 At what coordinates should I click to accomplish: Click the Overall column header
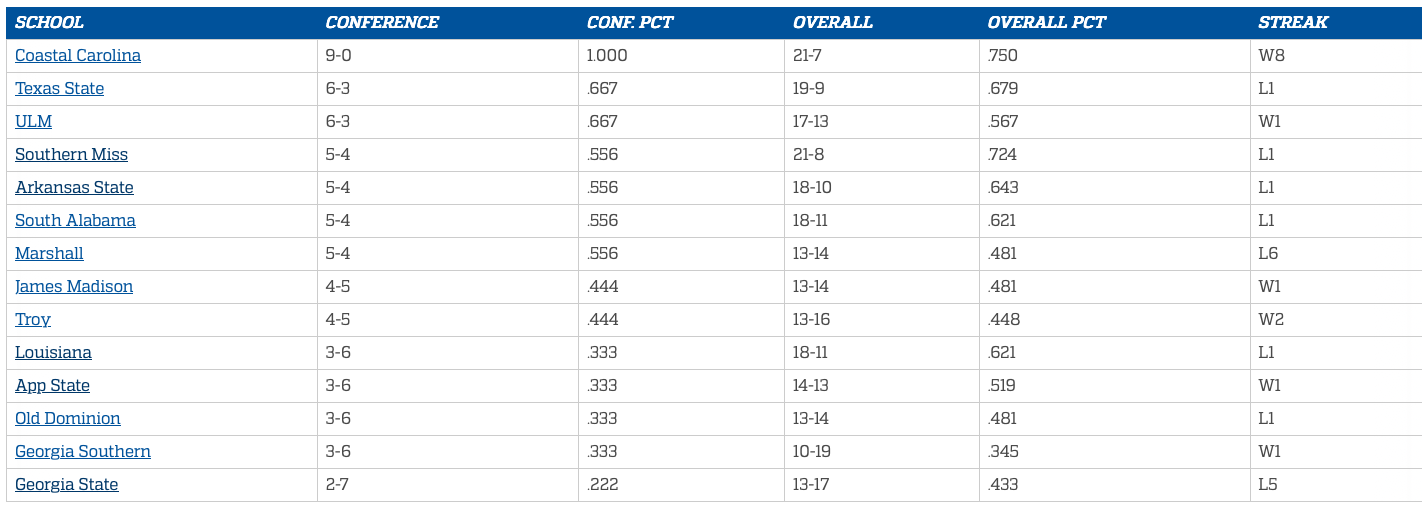point(833,23)
